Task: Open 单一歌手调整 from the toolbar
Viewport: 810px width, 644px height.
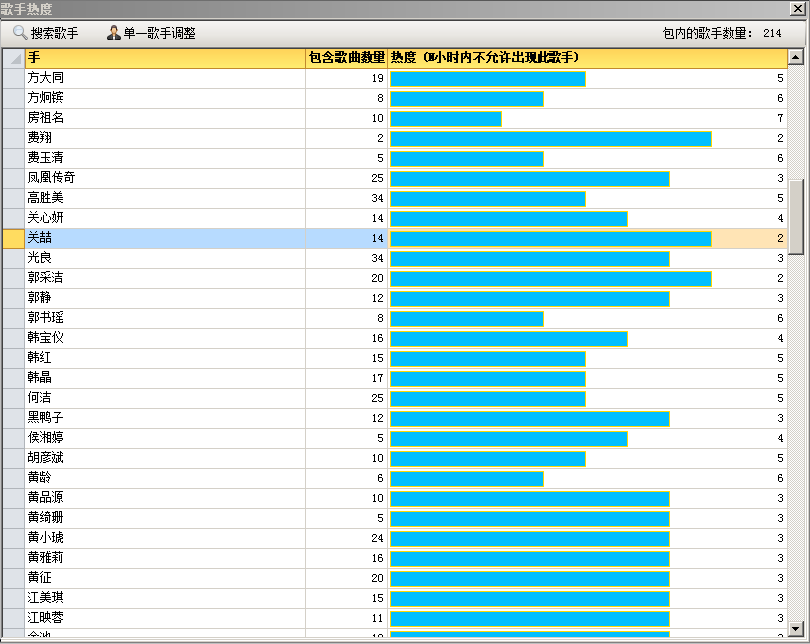Action: pyautogui.click(x=159, y=33)
